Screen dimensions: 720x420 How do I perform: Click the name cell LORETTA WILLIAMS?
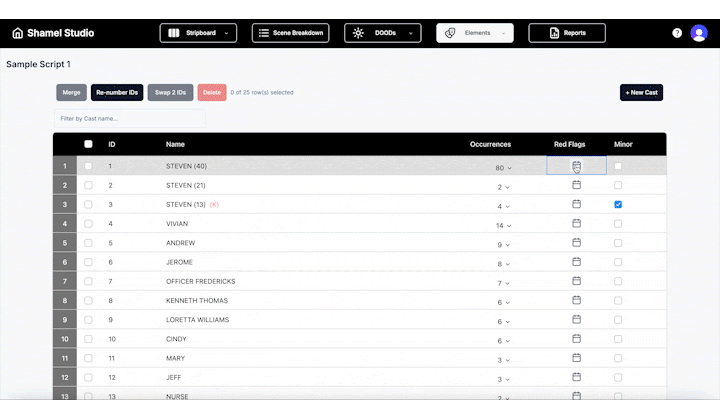coord(197,320)
